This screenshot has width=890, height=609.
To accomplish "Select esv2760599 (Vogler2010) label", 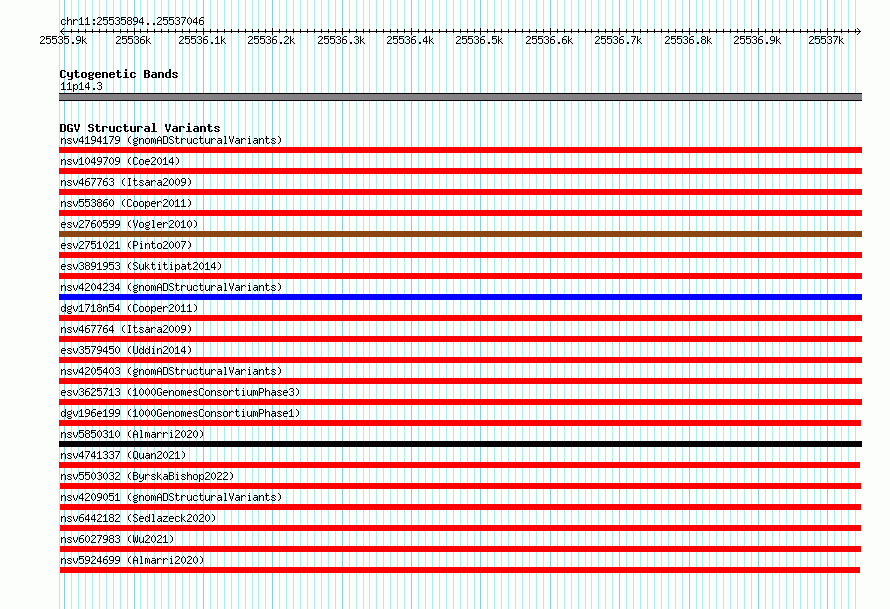I will [x=129, y=224].
